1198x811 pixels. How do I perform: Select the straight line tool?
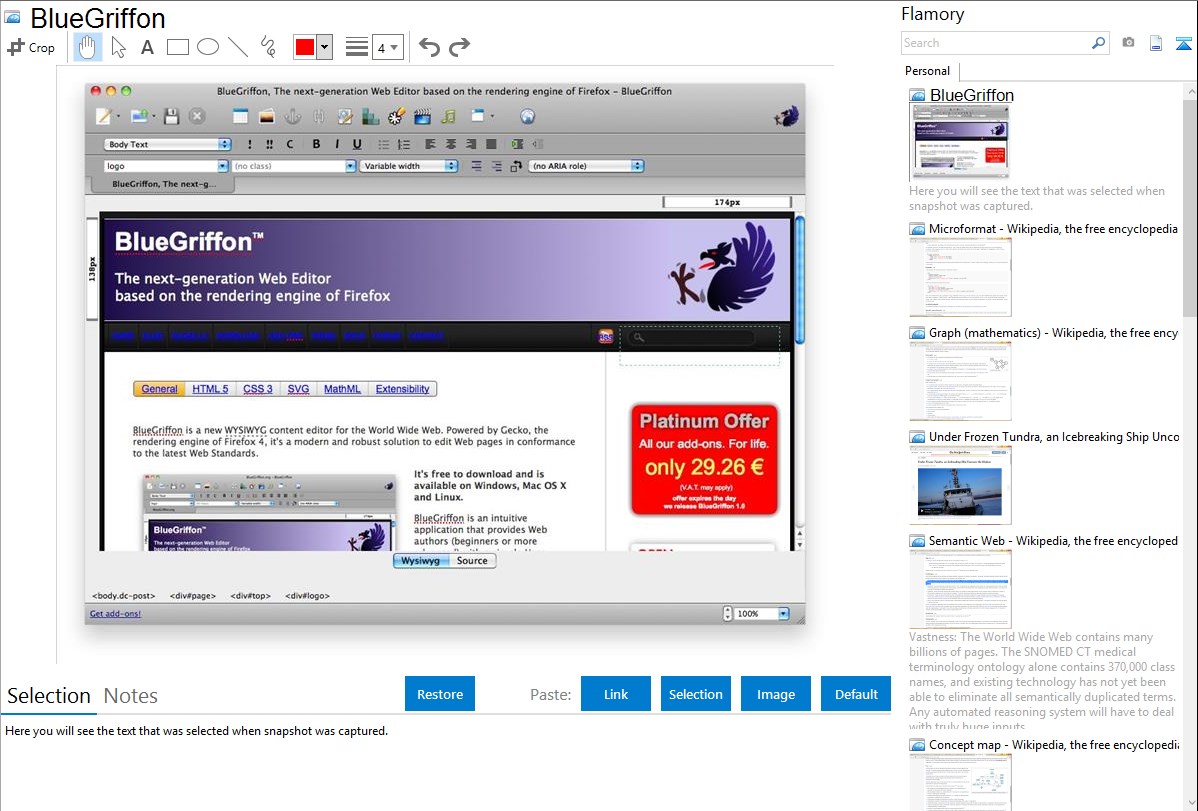tap(238, 47)
